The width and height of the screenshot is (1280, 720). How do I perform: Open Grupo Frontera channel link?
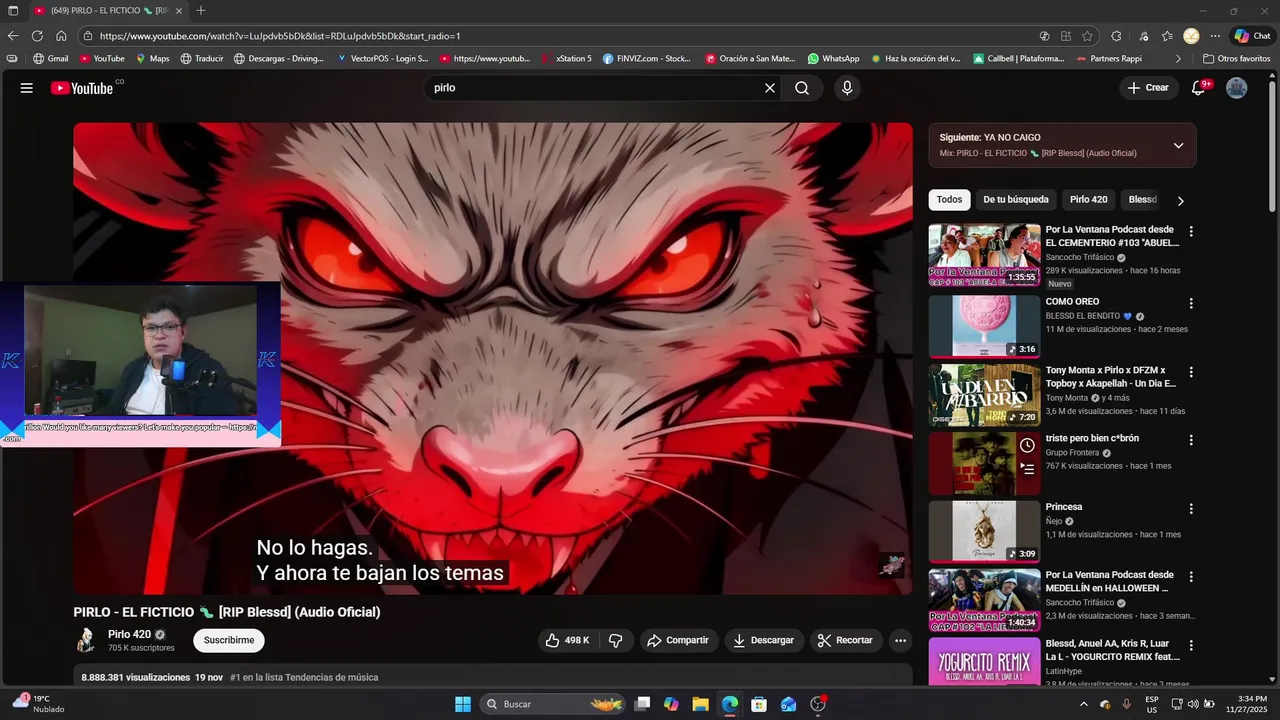pos(1072,452)
